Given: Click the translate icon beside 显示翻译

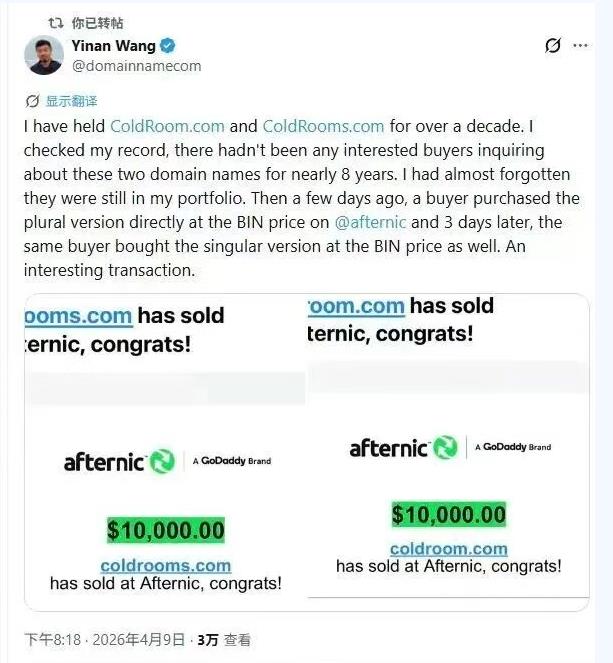Looking at the screenshot, I should click(32, 101).
